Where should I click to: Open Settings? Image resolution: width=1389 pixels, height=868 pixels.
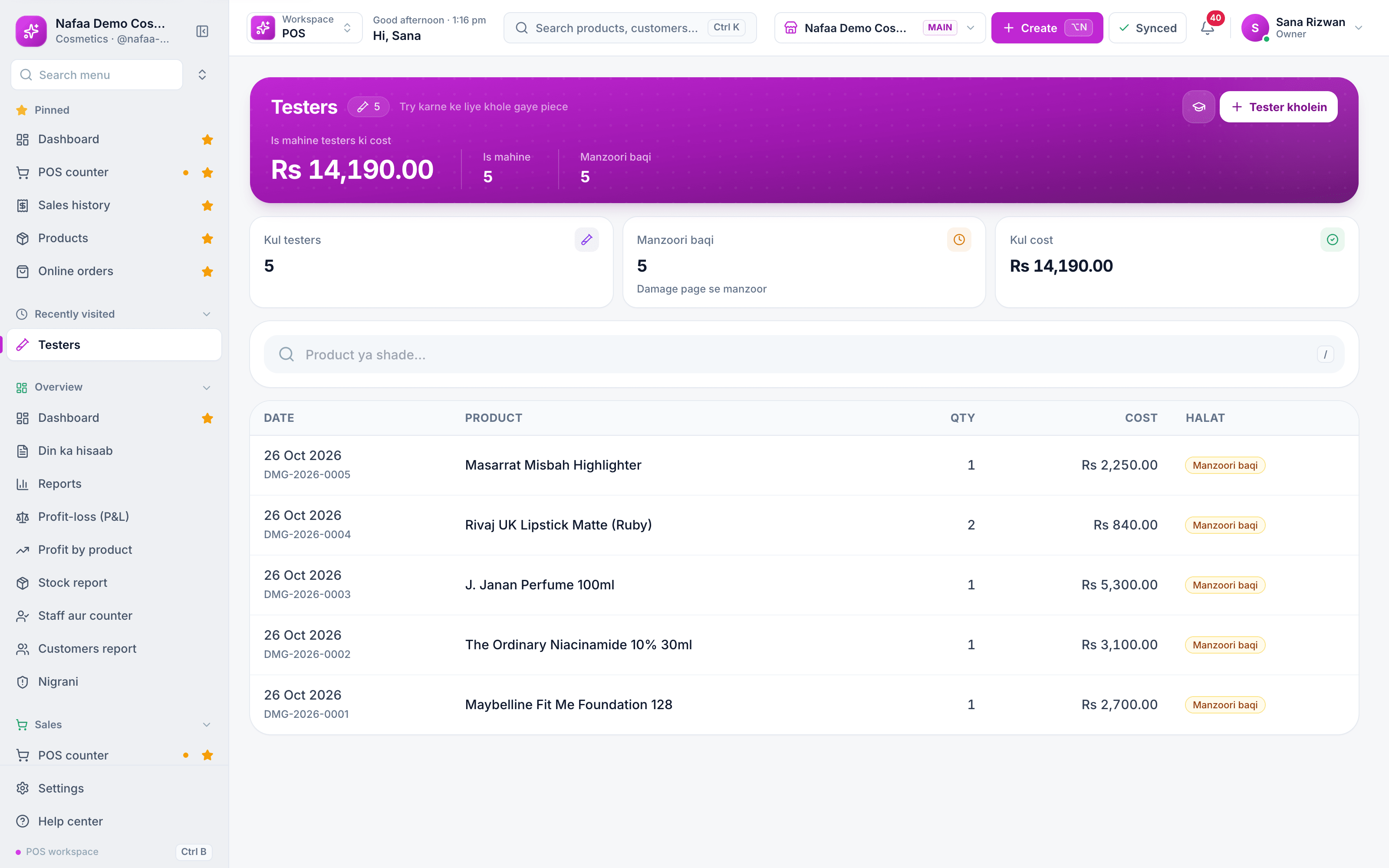coord(114,788)
